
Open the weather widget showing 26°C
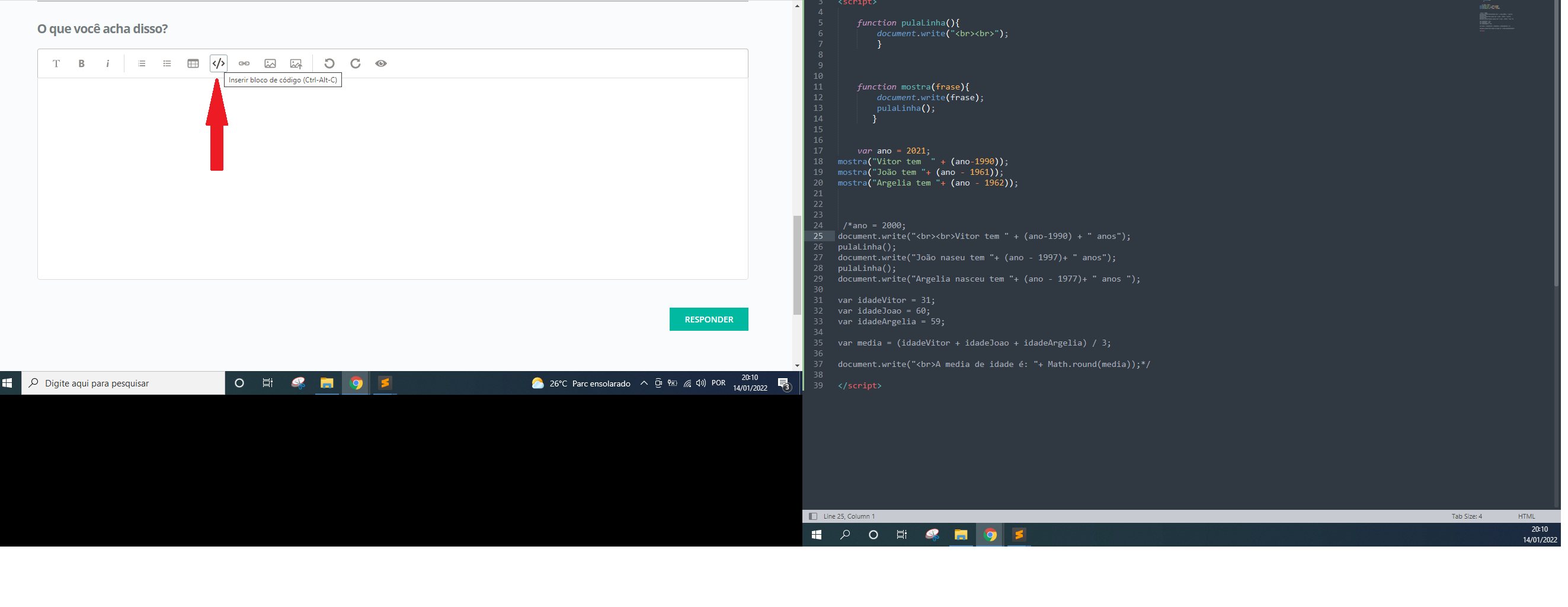pos(581,384)
